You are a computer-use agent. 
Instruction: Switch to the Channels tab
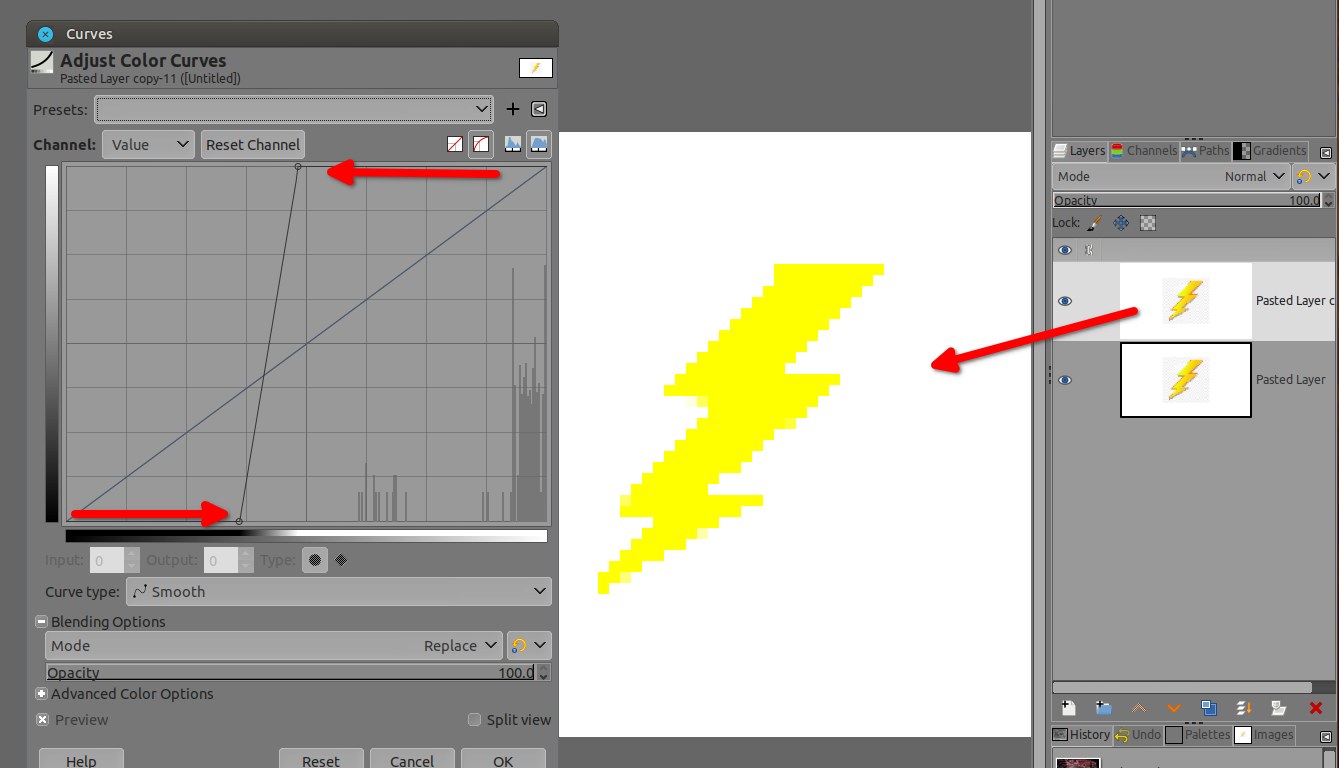point(1144,151)
